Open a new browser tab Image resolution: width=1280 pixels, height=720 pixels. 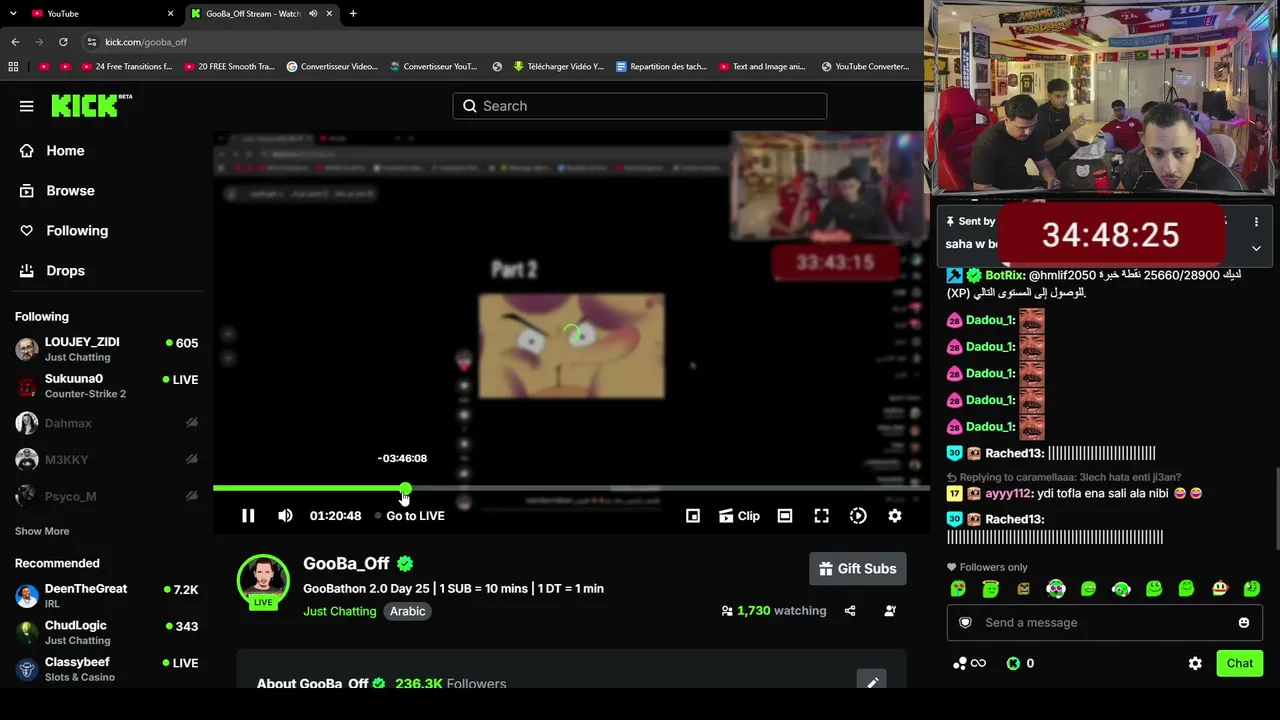[x=353, y=13]
